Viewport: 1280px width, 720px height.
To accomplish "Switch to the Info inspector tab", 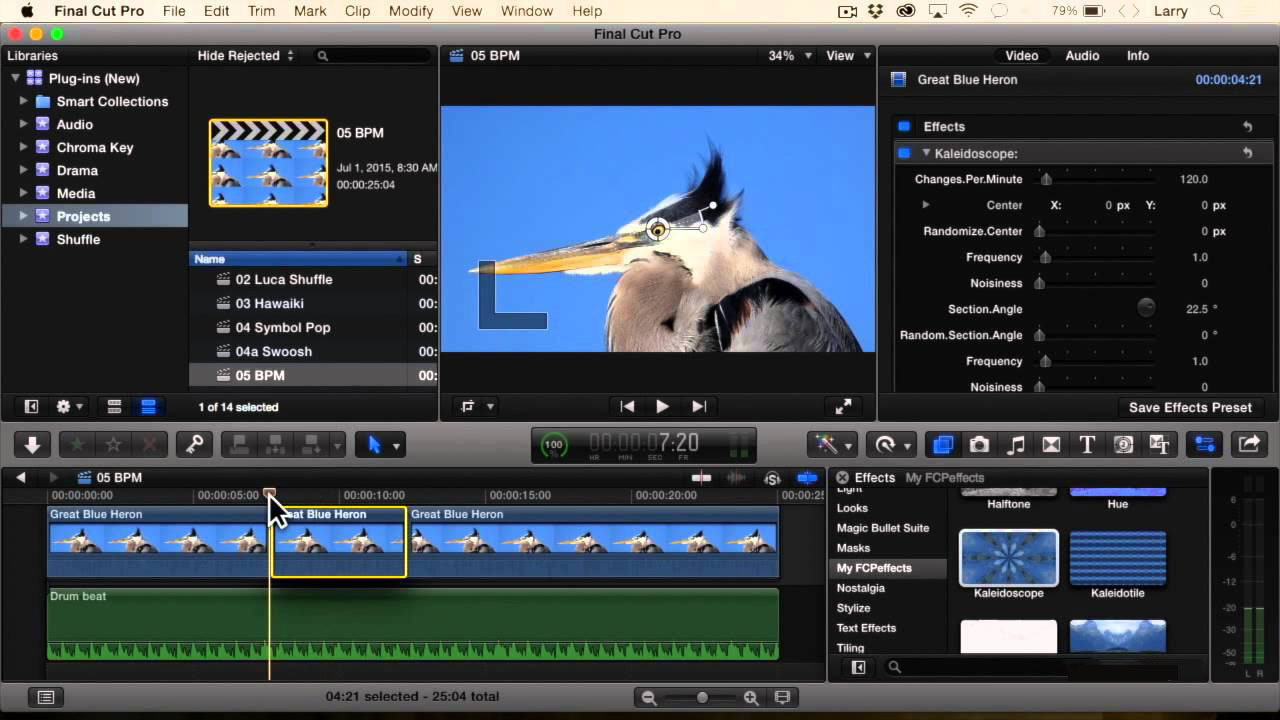I will click(x=1138, y=56).
